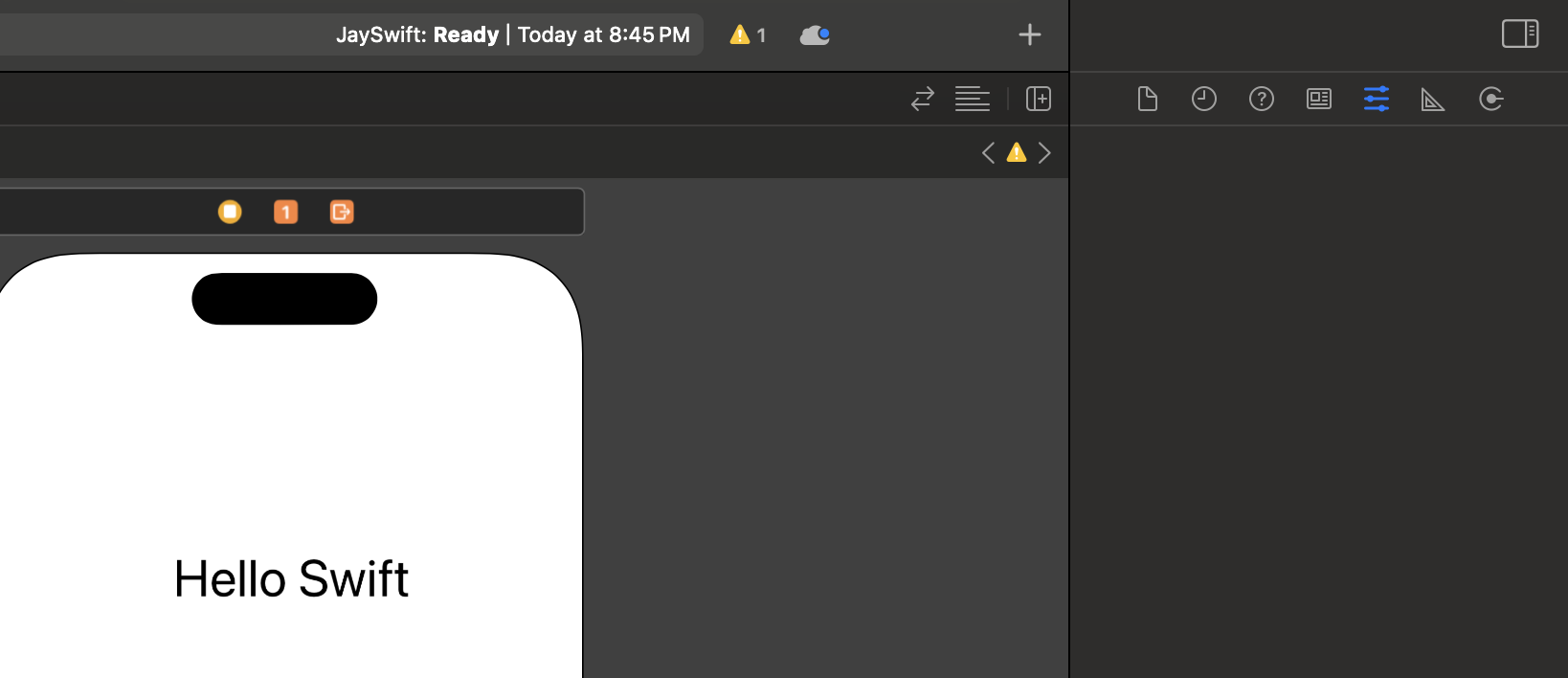This screenshot has width=1568, height=678.
Task: Open the Quick Help inspector
Action: pyautogui.click(x=1262, y=99)
